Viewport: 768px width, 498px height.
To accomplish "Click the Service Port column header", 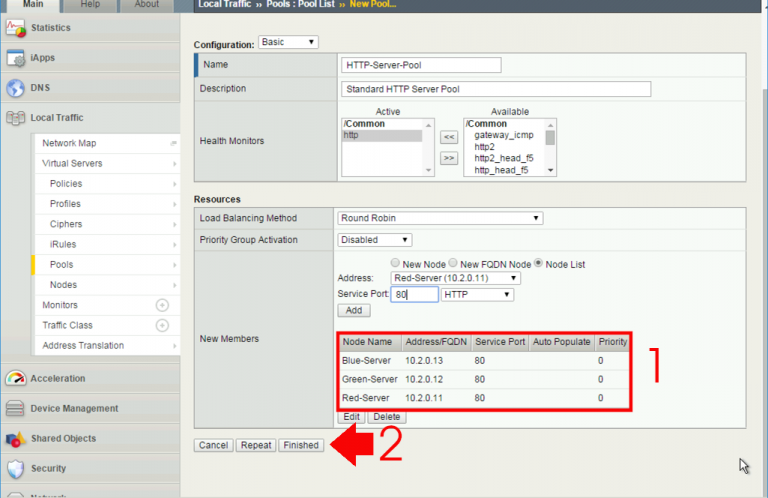I will 500,342.
